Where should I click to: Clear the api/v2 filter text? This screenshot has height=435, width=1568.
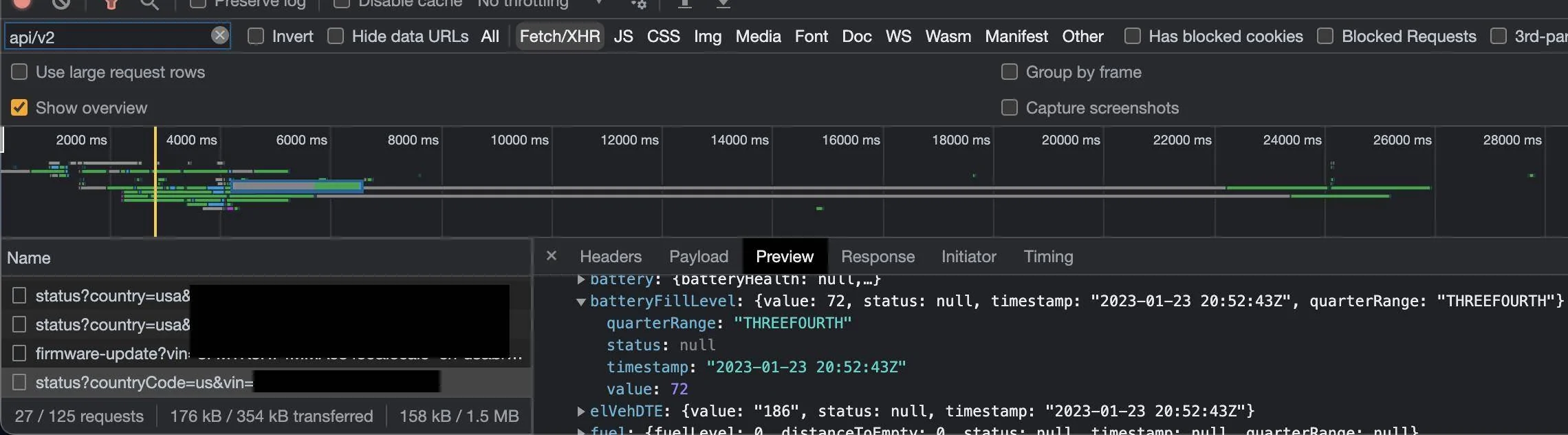pos(219,35)
